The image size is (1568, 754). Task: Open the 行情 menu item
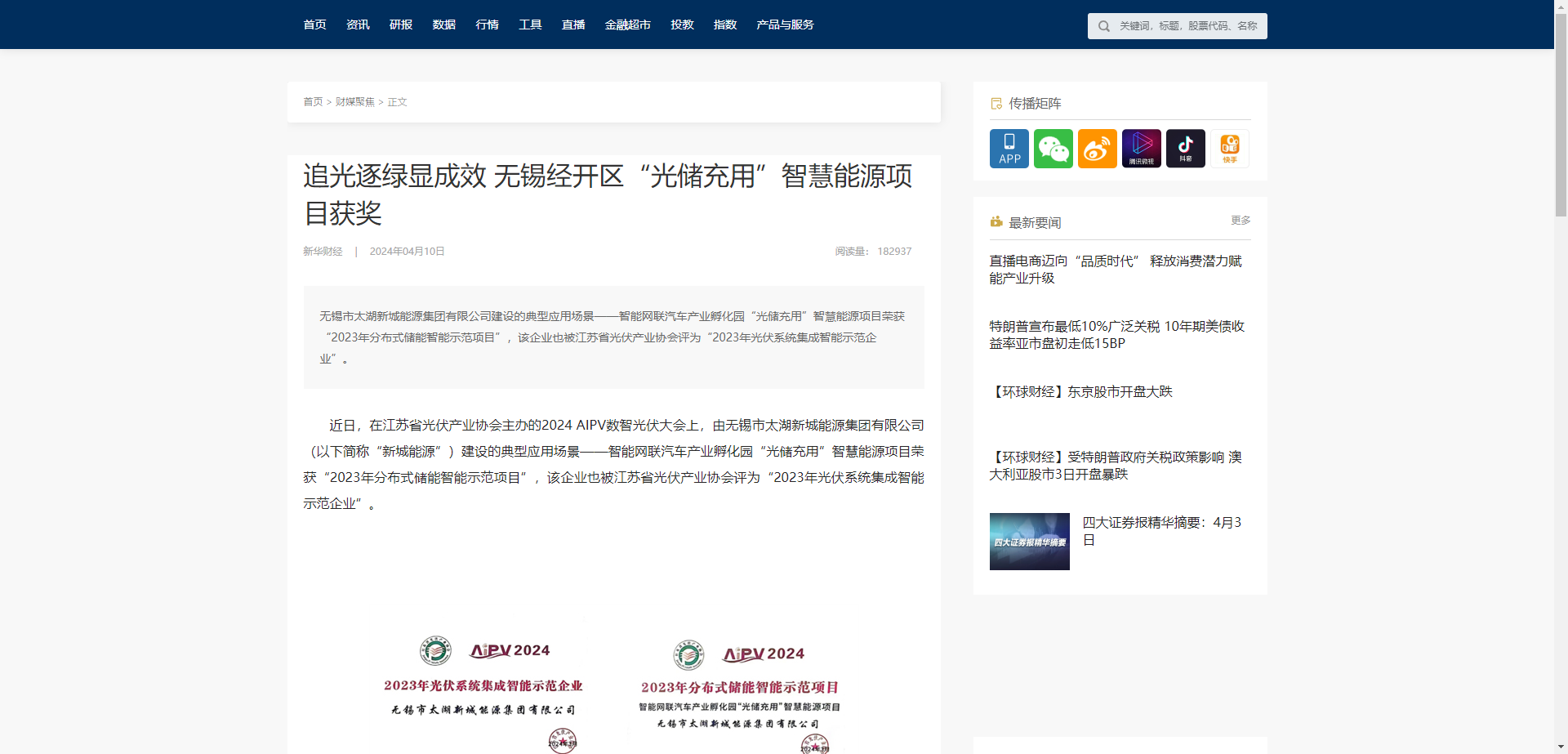coord(488,25)
